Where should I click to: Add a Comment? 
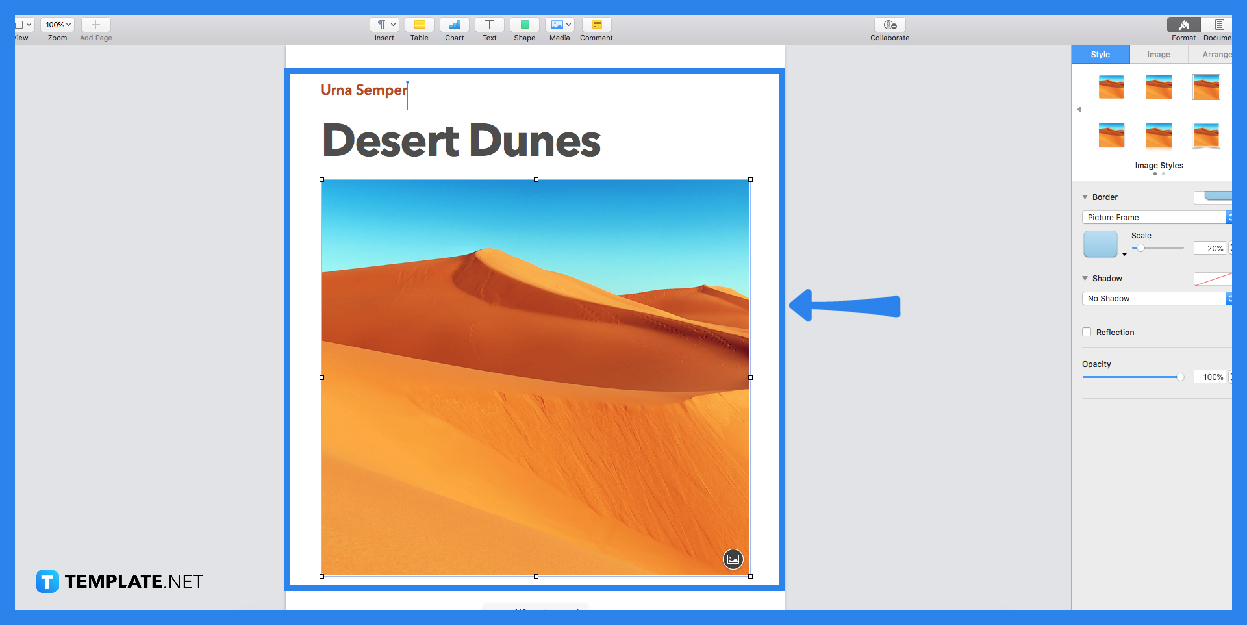click(596, 25)
